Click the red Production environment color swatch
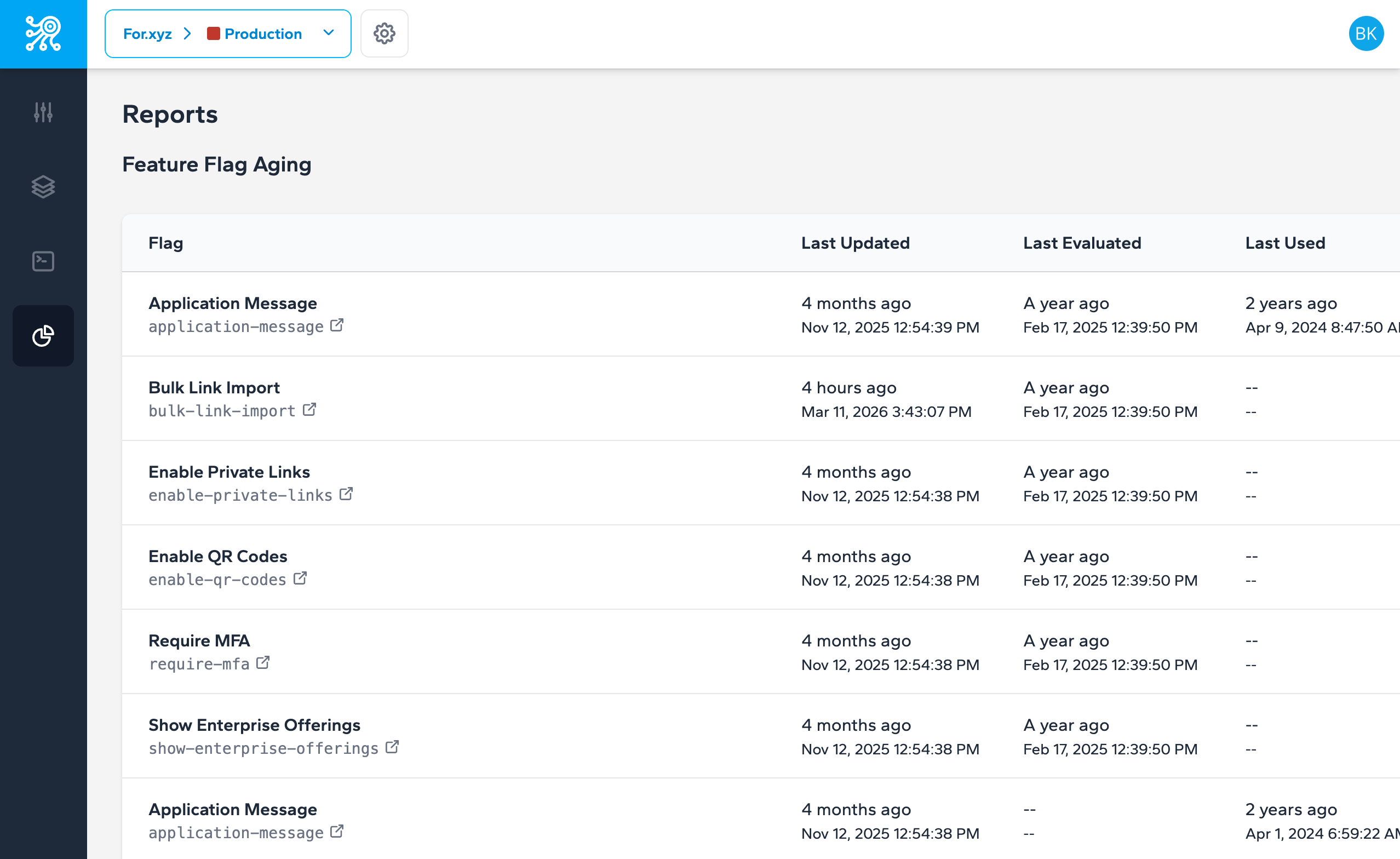1400x859 pixels. (x=214, y=33)
